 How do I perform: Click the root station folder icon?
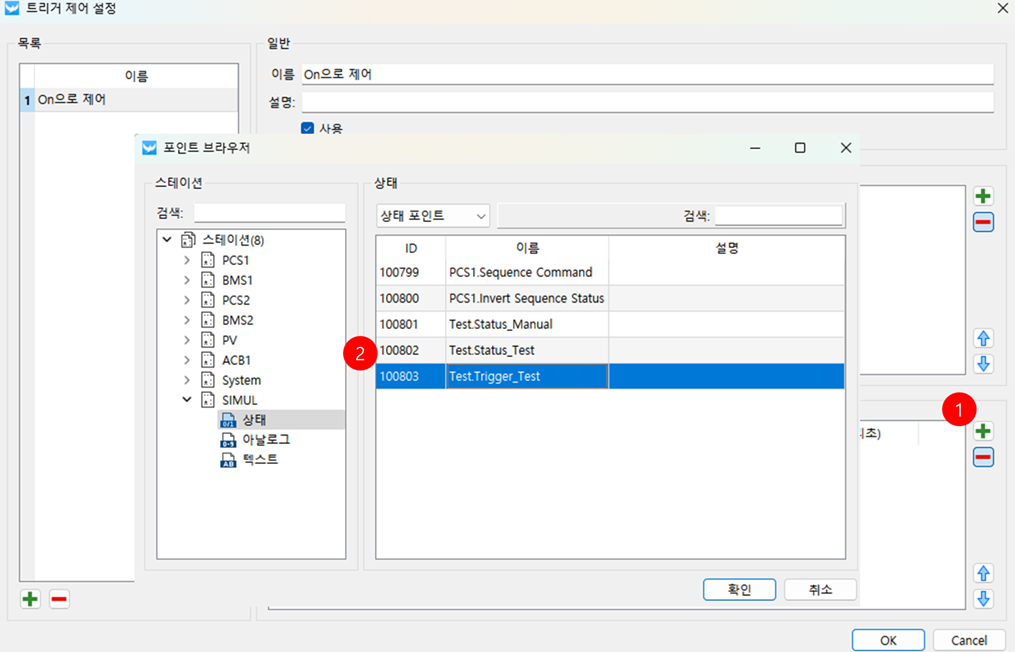[x=187, y=240]
